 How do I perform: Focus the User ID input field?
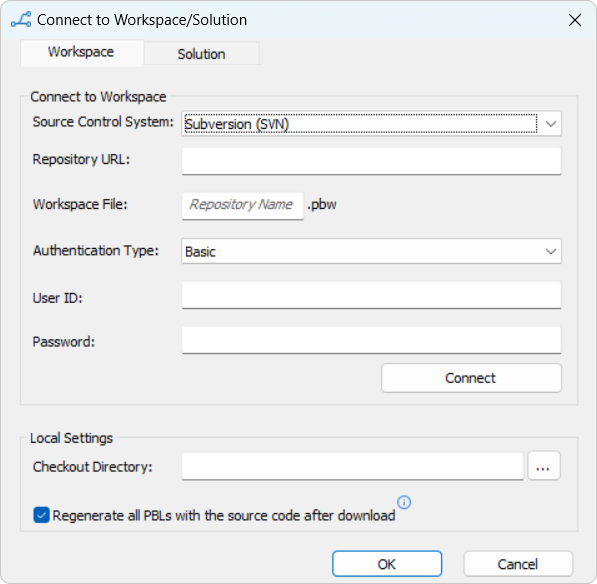pyautogui.click(x=371, y=295)
